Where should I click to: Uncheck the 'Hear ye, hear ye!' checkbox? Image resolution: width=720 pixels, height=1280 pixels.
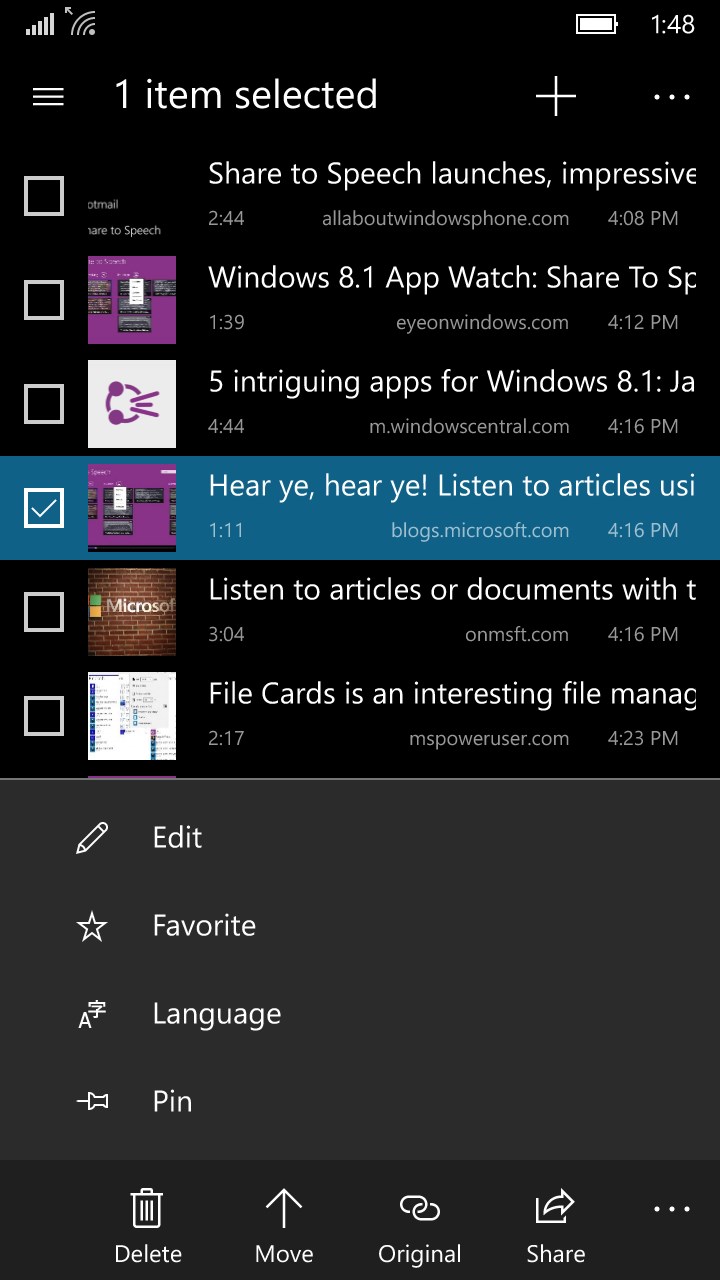[44, 508]
